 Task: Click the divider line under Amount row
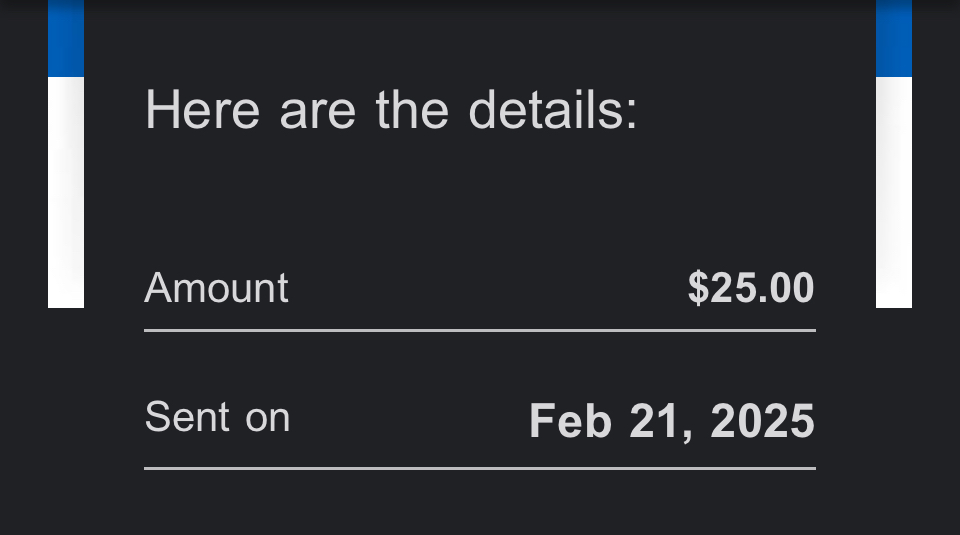480,329
